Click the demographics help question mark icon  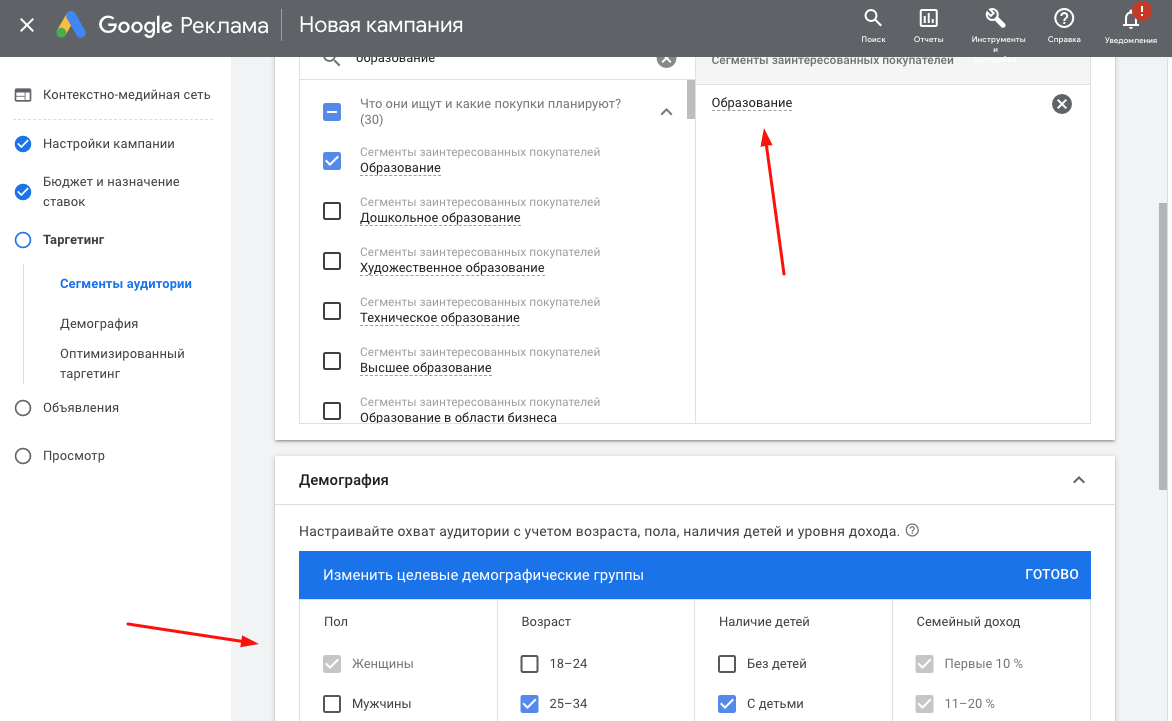pyautogui.click(x=911, y=531)
